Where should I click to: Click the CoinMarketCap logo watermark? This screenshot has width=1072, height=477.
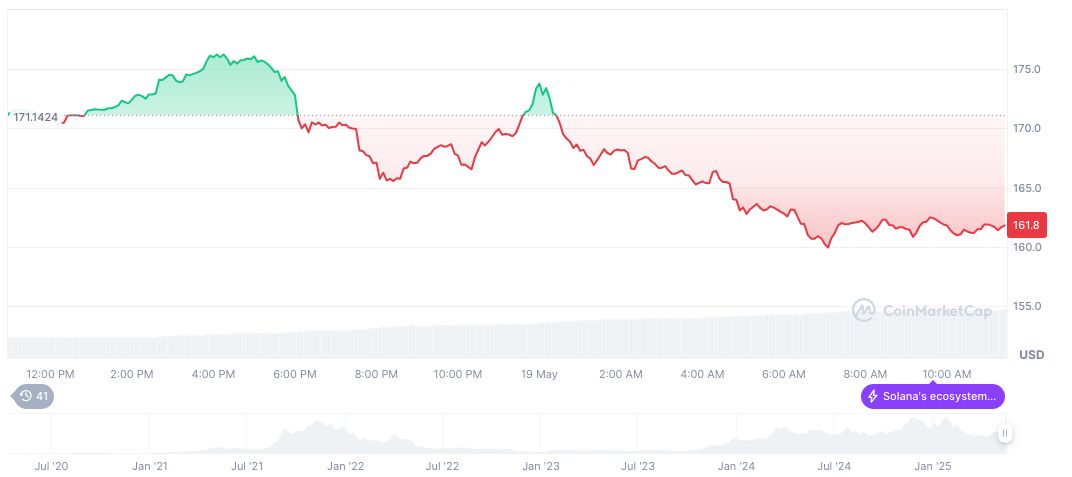pos(921,311)
